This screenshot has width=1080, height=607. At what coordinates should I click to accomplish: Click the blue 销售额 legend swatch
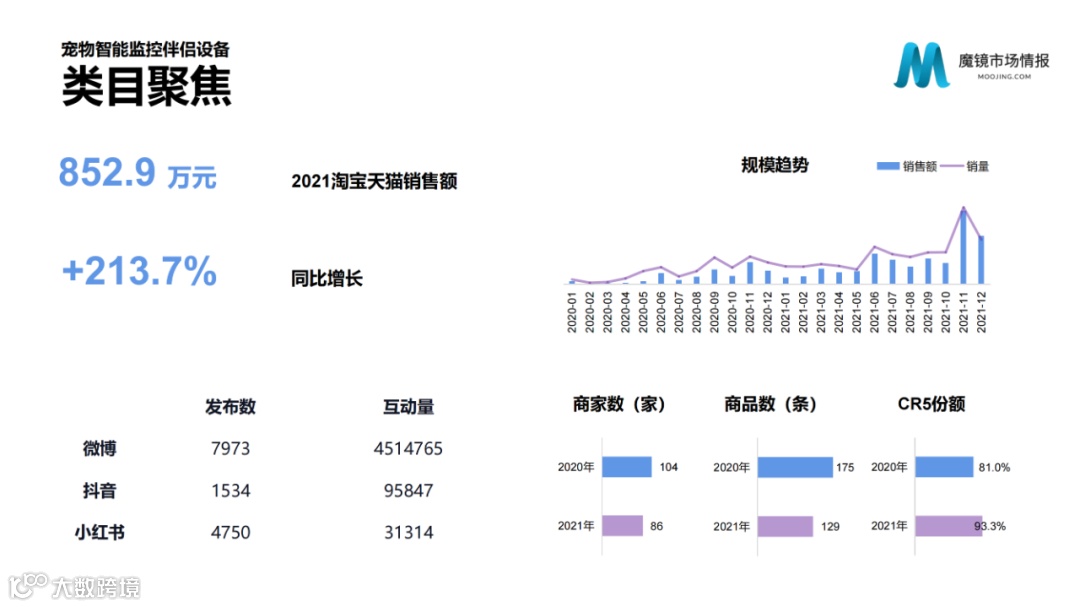click(x=888, y=166)
